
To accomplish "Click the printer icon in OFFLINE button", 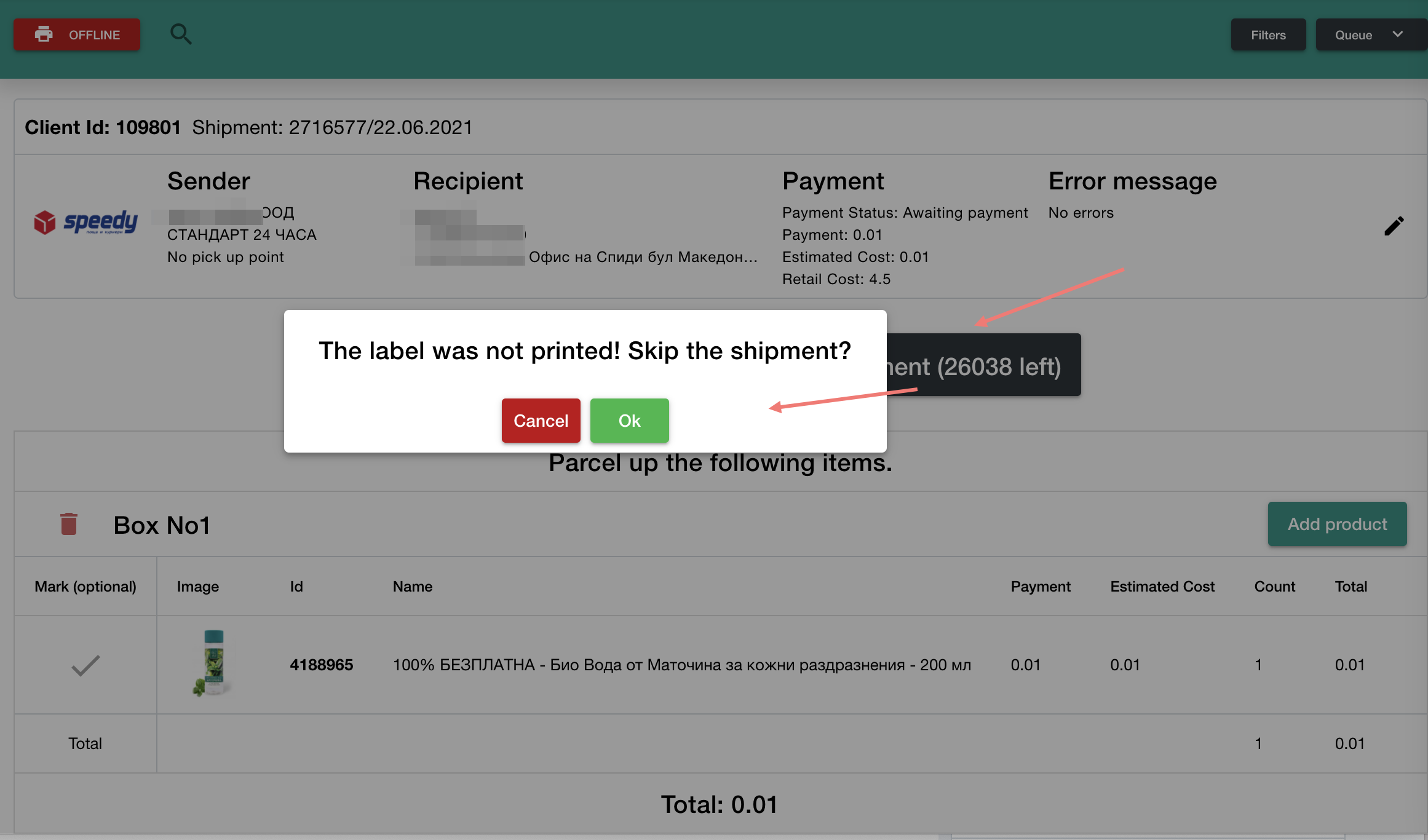I will click(x=44, y=34).
